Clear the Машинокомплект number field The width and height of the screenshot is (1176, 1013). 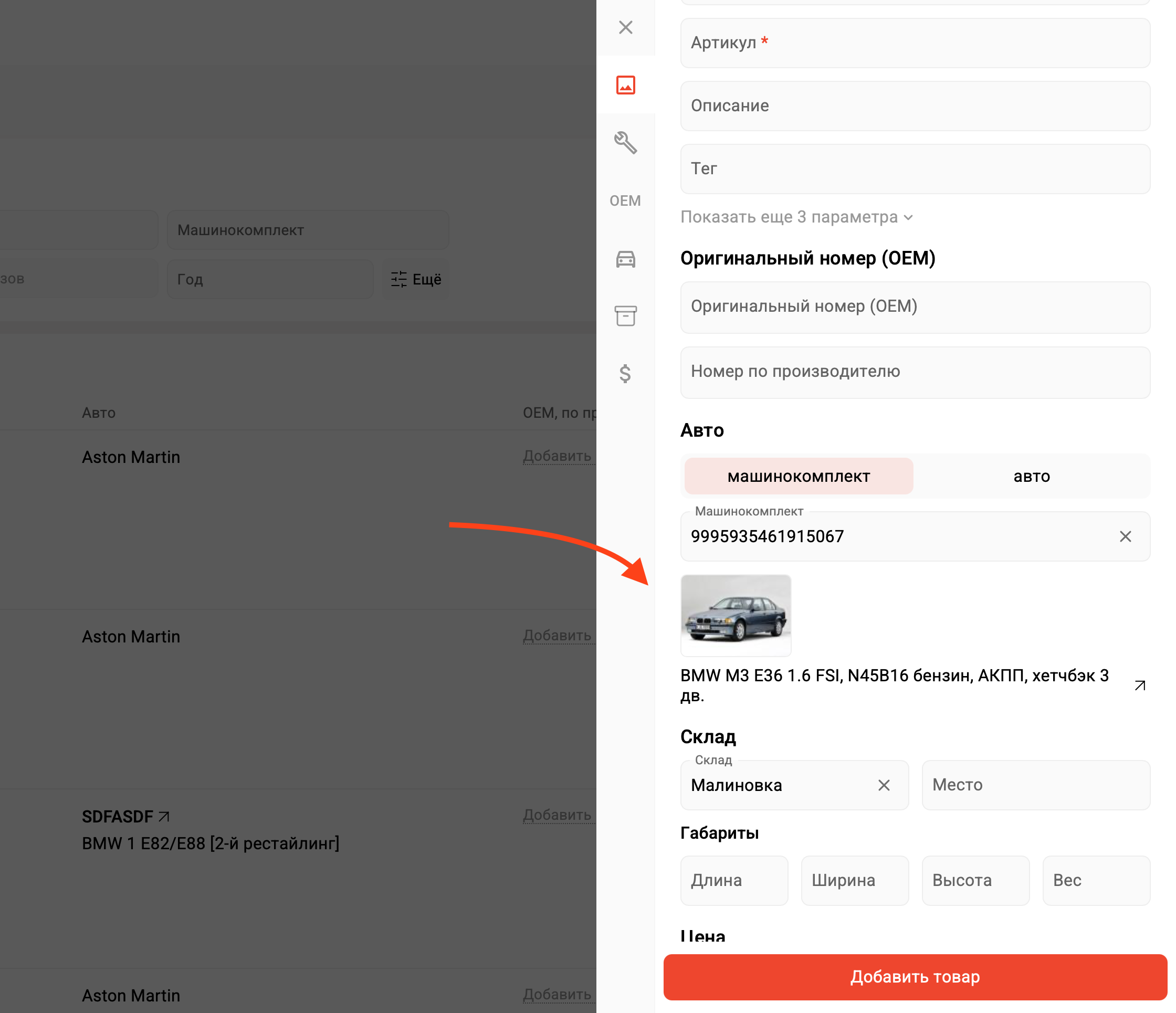coord(1125,537)
